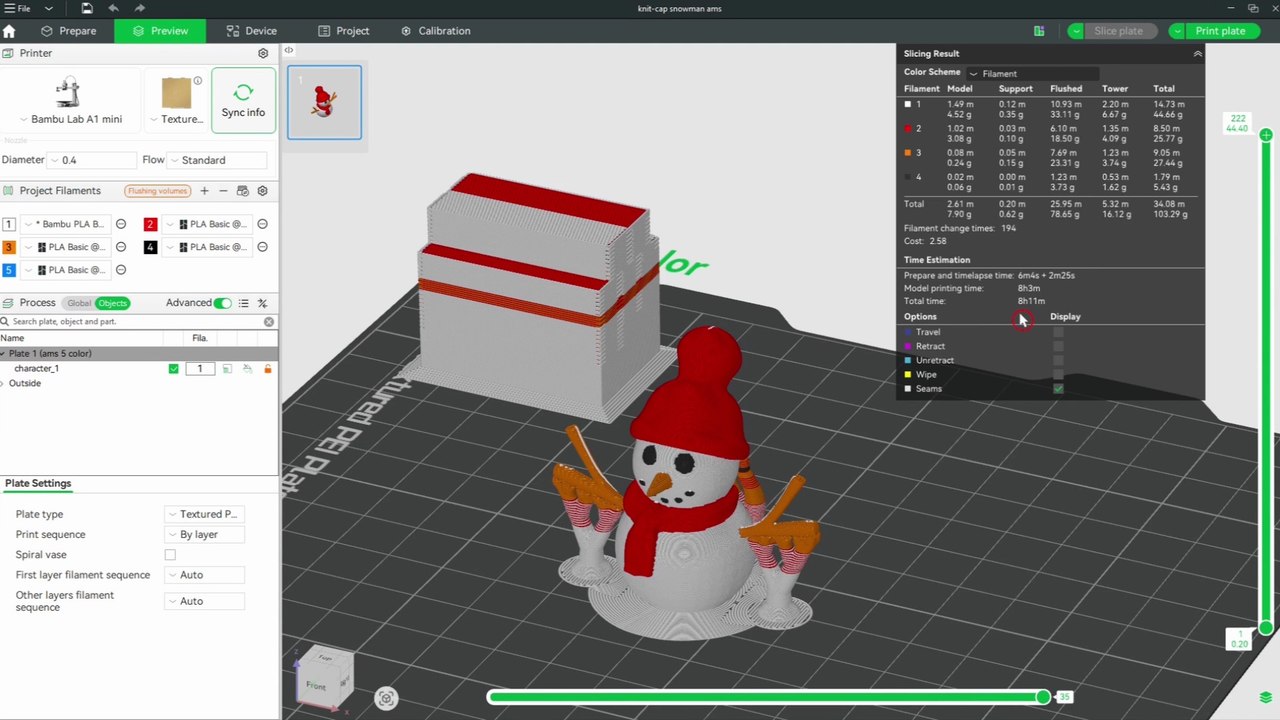Screen dimensions: 1280x720
Task: Click the Print plate button
Action: click(1220, 31)
